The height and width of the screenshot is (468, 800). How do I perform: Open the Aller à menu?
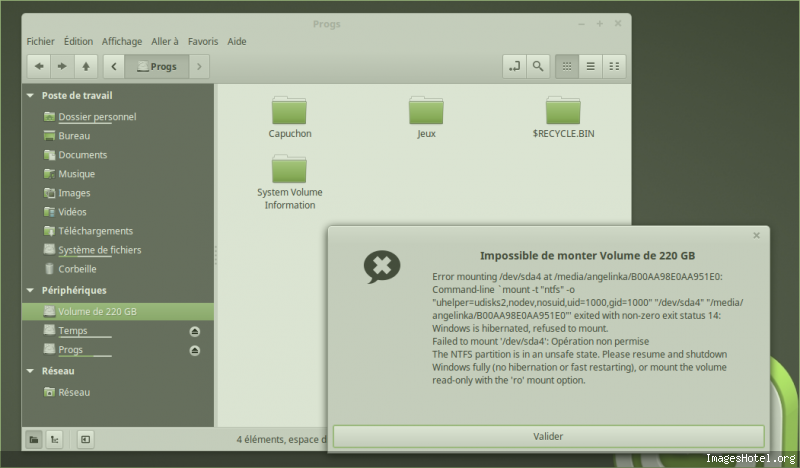[x=165, y=41]
